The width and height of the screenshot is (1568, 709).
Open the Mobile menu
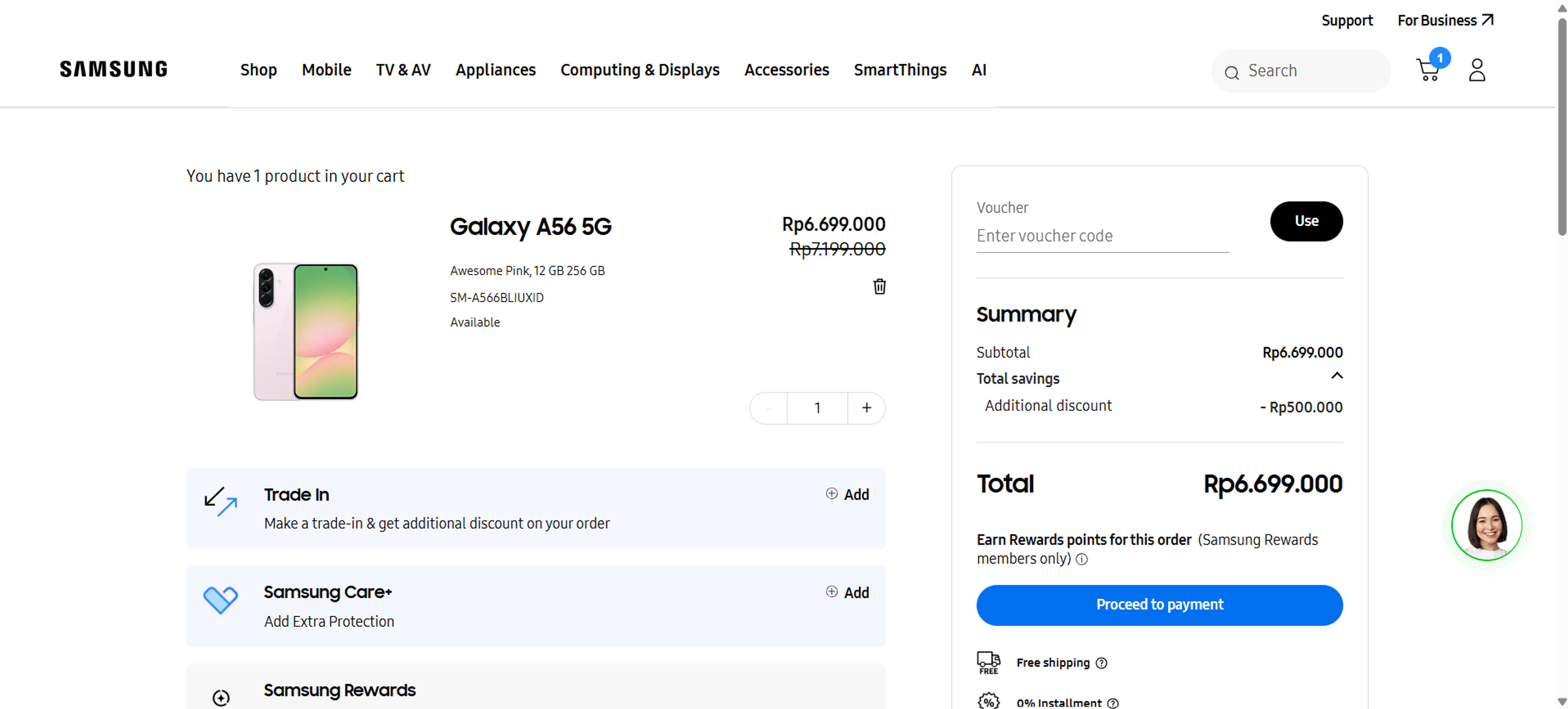(326, 70)
